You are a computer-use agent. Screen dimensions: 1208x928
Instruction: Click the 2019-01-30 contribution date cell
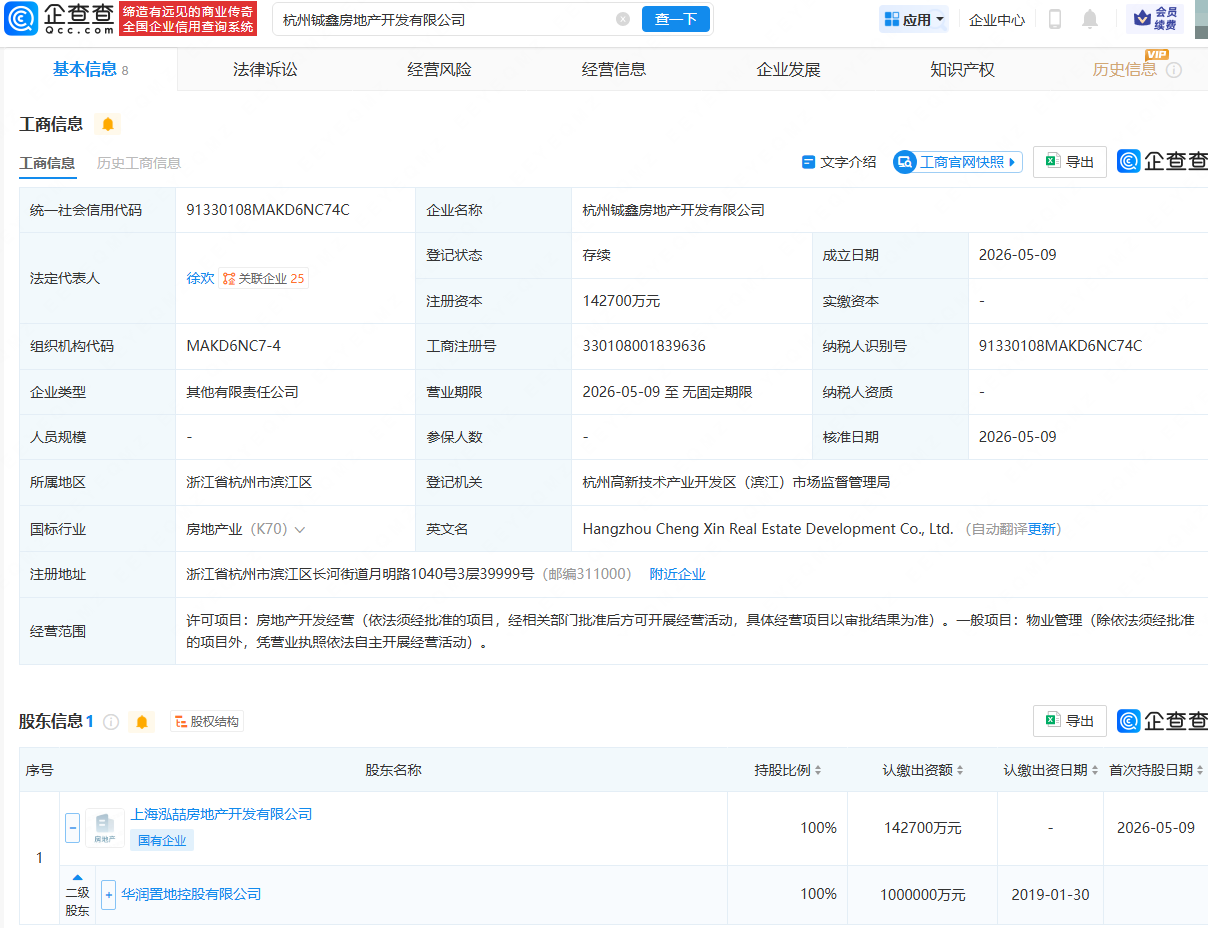point(1050,895)
